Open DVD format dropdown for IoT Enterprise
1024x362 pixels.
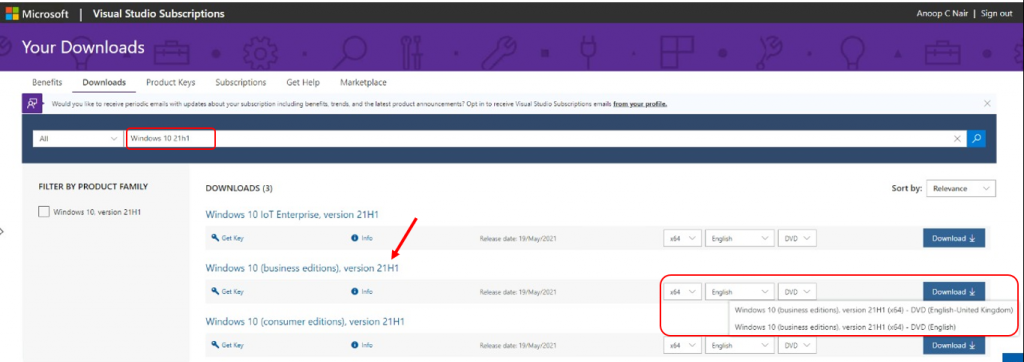coord(797,239)
